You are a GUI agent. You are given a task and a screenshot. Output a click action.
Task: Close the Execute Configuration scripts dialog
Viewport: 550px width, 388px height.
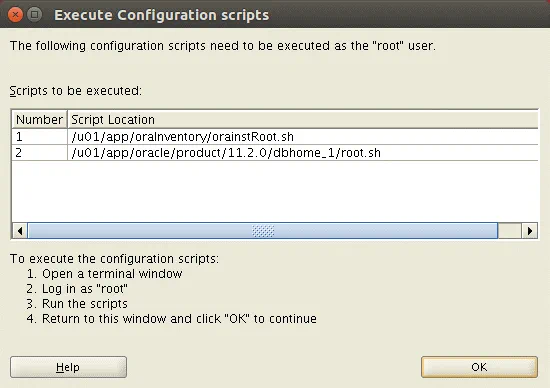pos(15,15)
